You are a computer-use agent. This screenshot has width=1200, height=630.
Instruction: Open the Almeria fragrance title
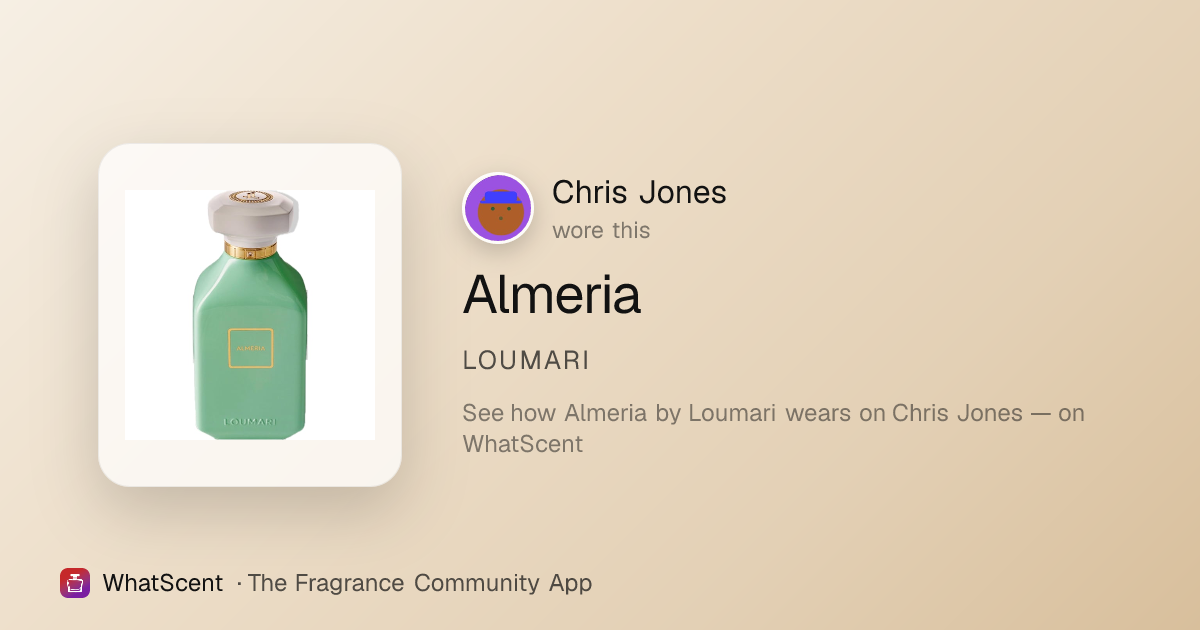tap(551, 294)
